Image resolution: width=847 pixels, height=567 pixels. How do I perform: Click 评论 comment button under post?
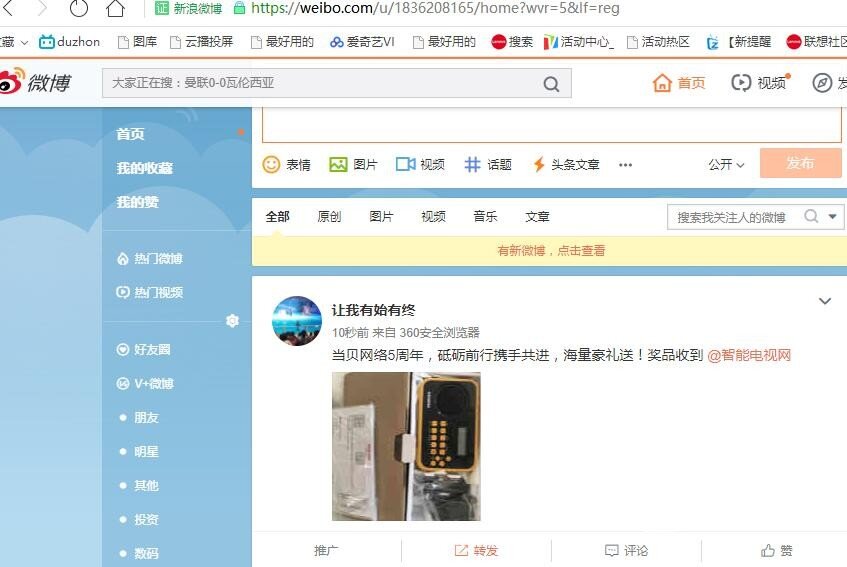click(626, 550)
